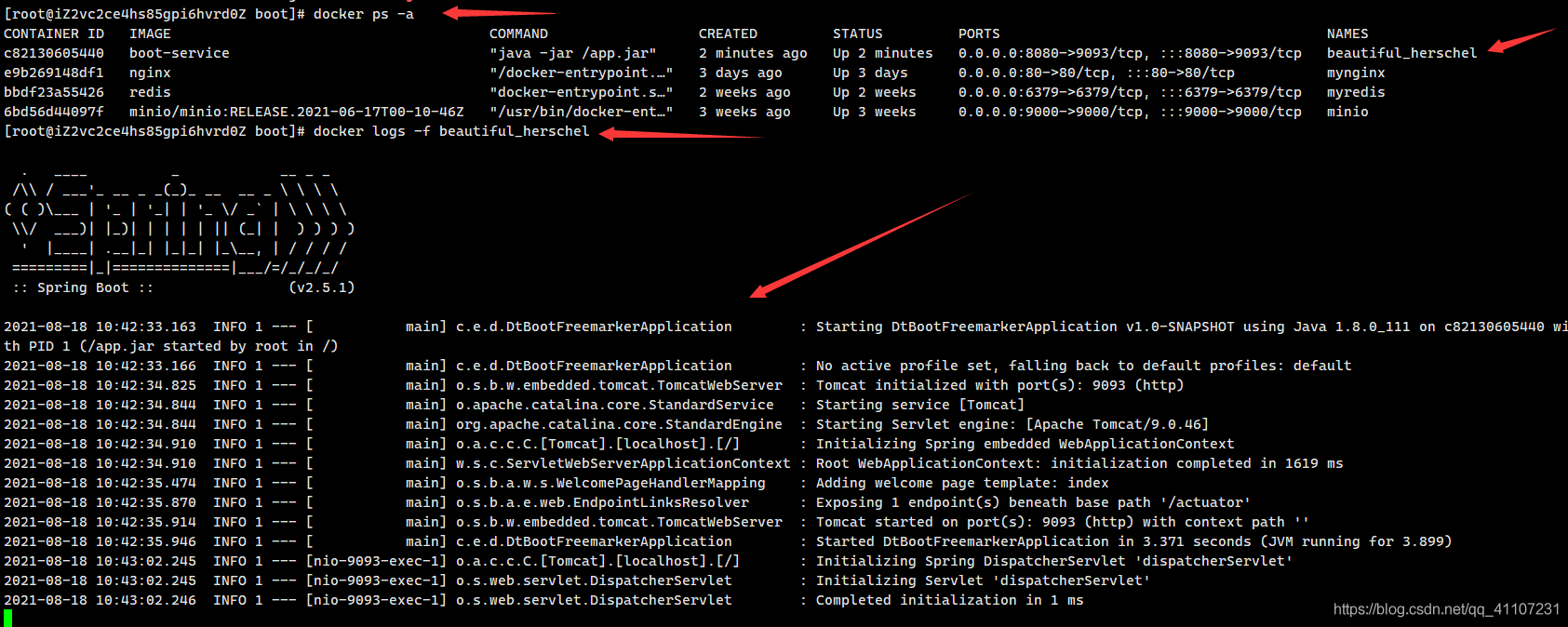Click the CONTAINER ID column header
The height and width of the screenshot is (627, 1568).
[54, 33]
